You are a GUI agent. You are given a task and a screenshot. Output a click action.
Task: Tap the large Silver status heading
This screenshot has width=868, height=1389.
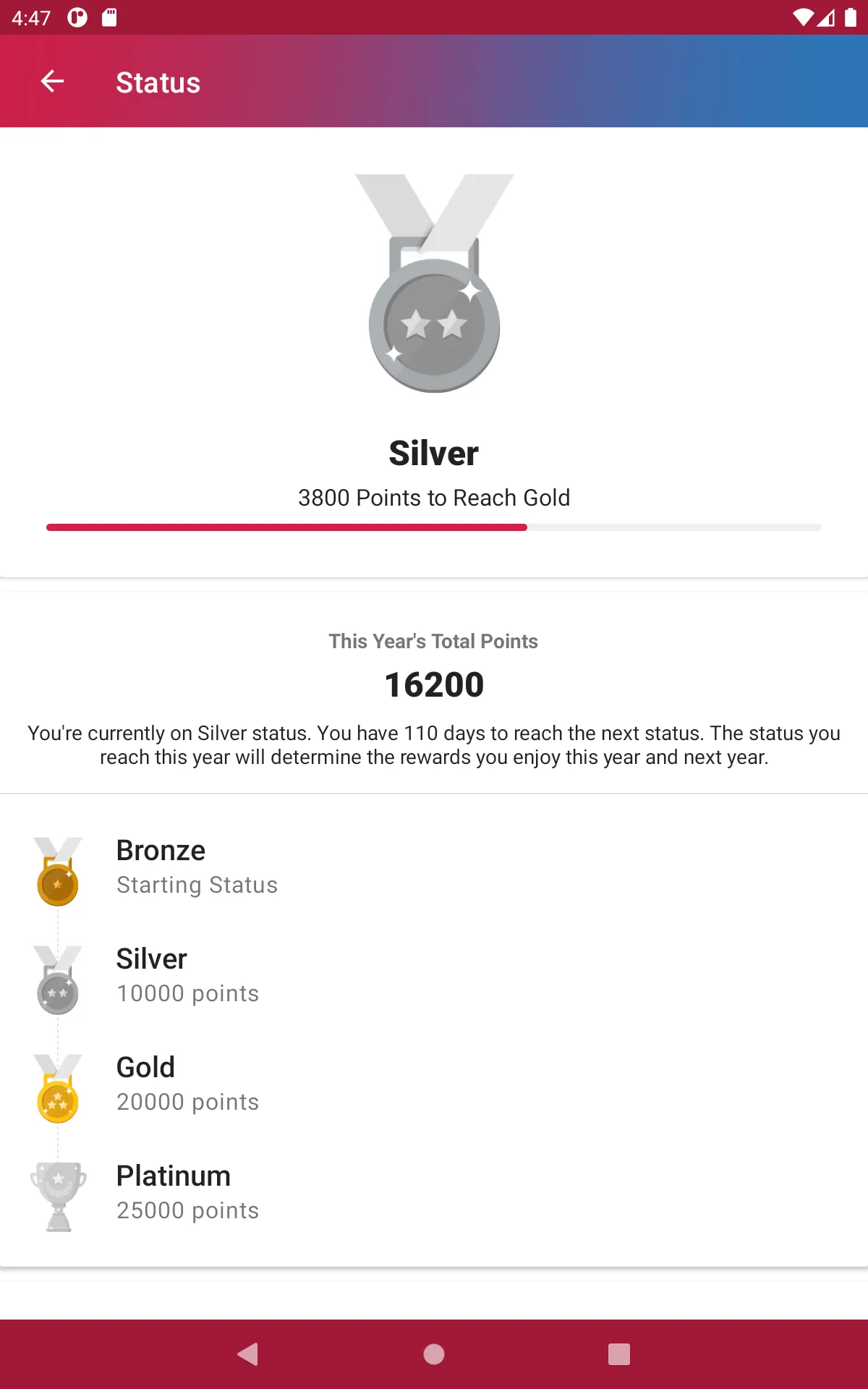coord(434,454)
